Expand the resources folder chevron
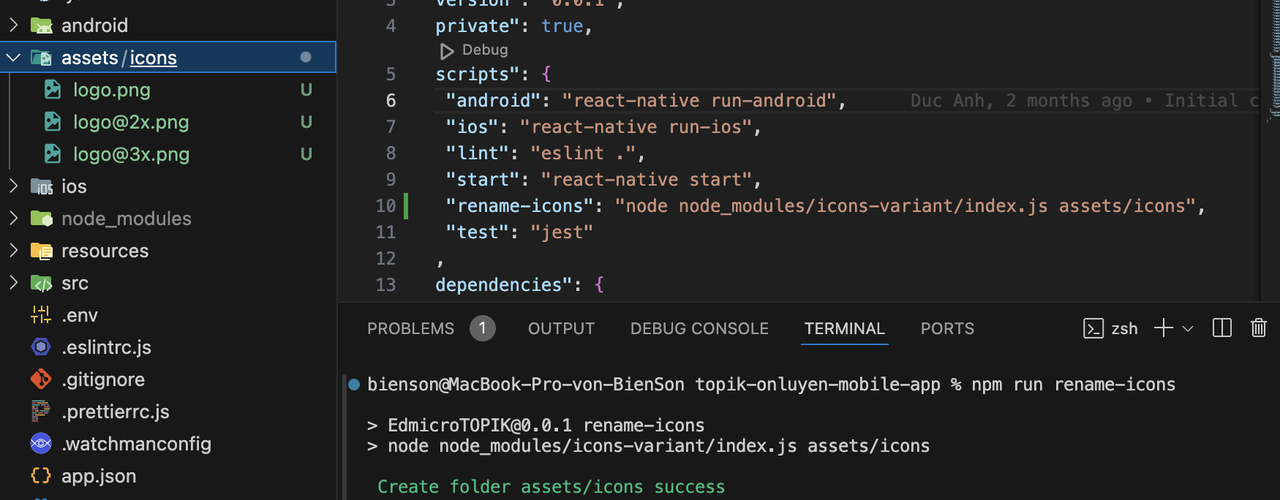Image resolution: width=1280 pixels, height=500 pixels. [13, 250]
